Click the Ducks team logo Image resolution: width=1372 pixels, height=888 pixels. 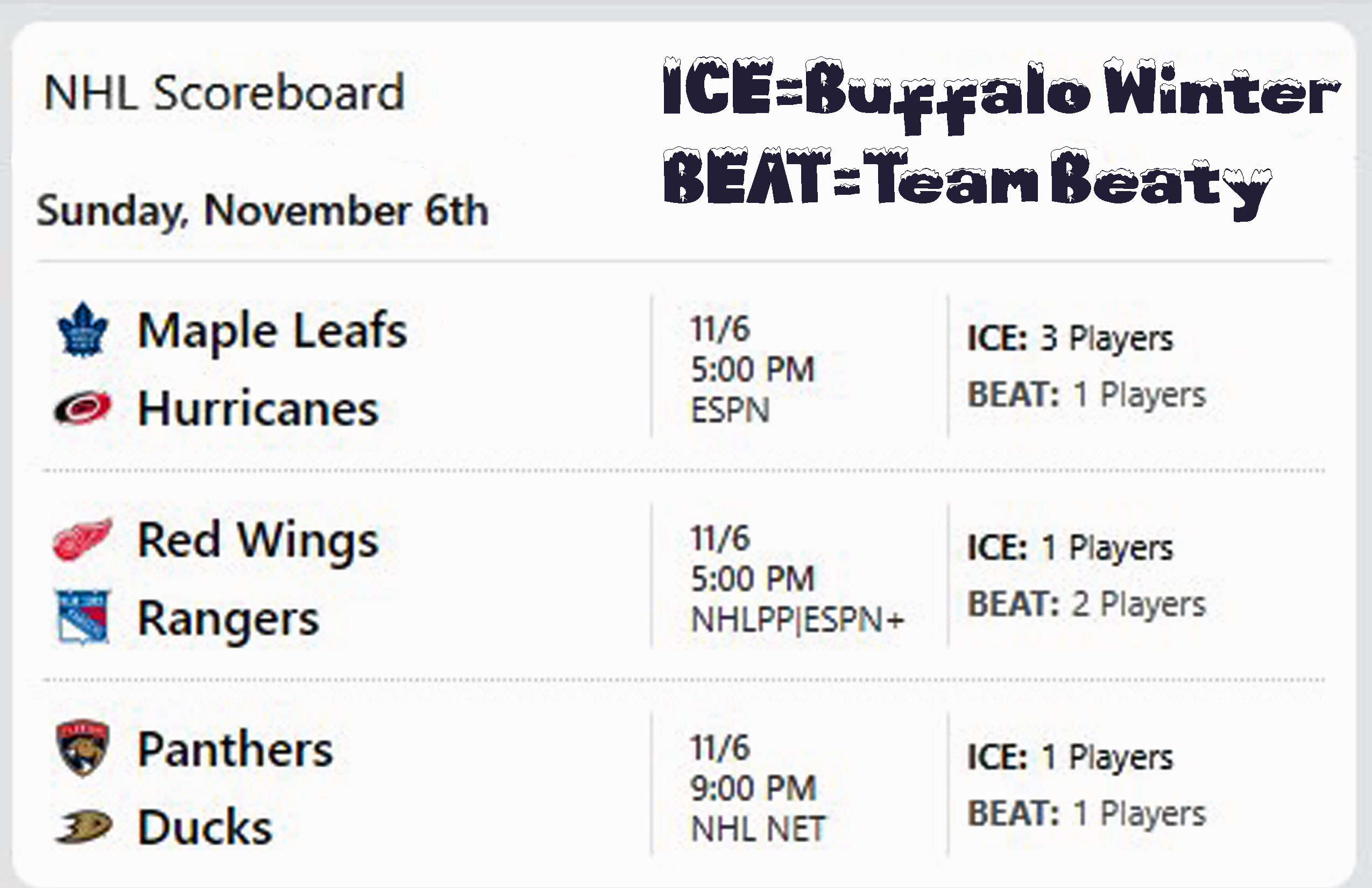82,826
